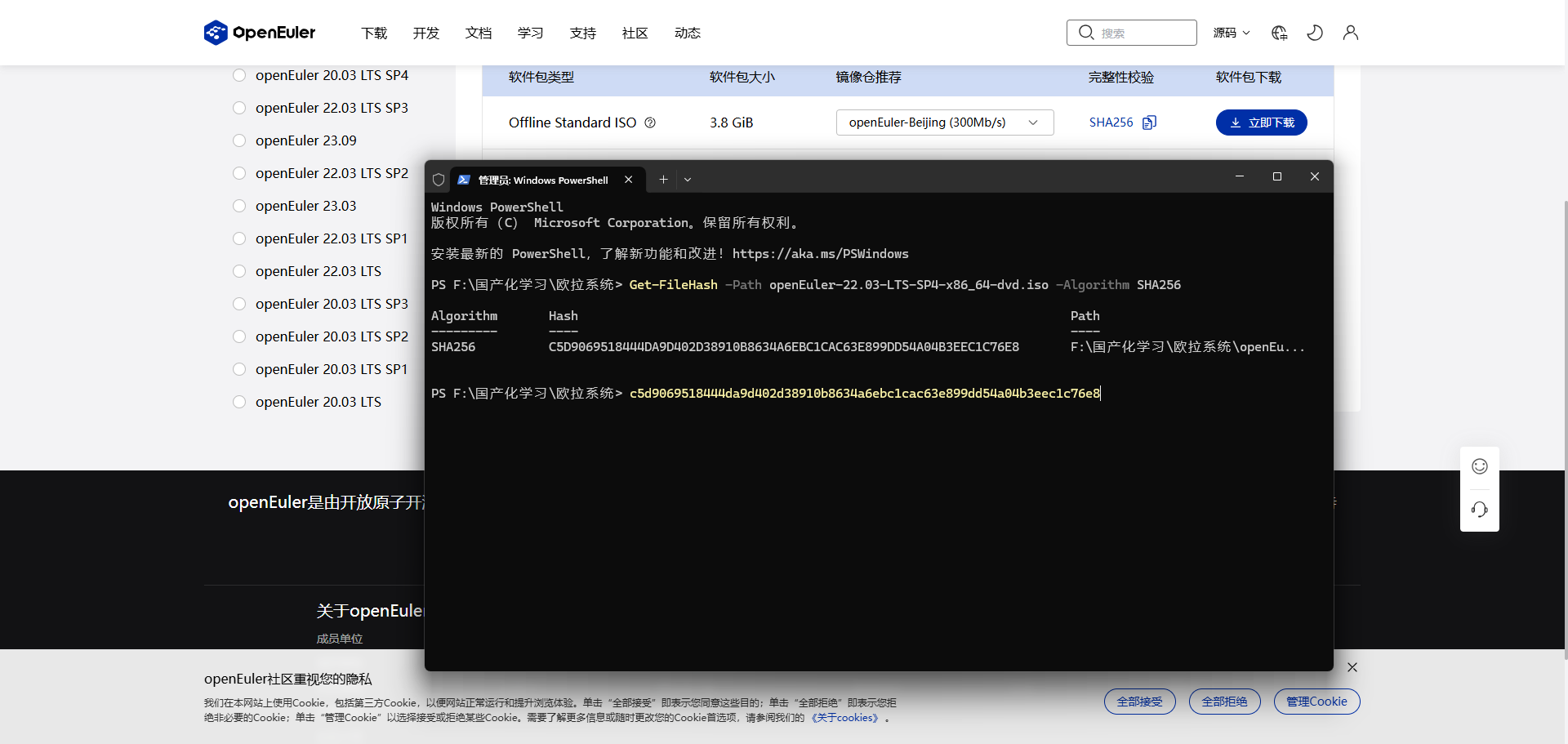
Task: Close the cookie privacy banner
Action: (x=1352, y=667)
